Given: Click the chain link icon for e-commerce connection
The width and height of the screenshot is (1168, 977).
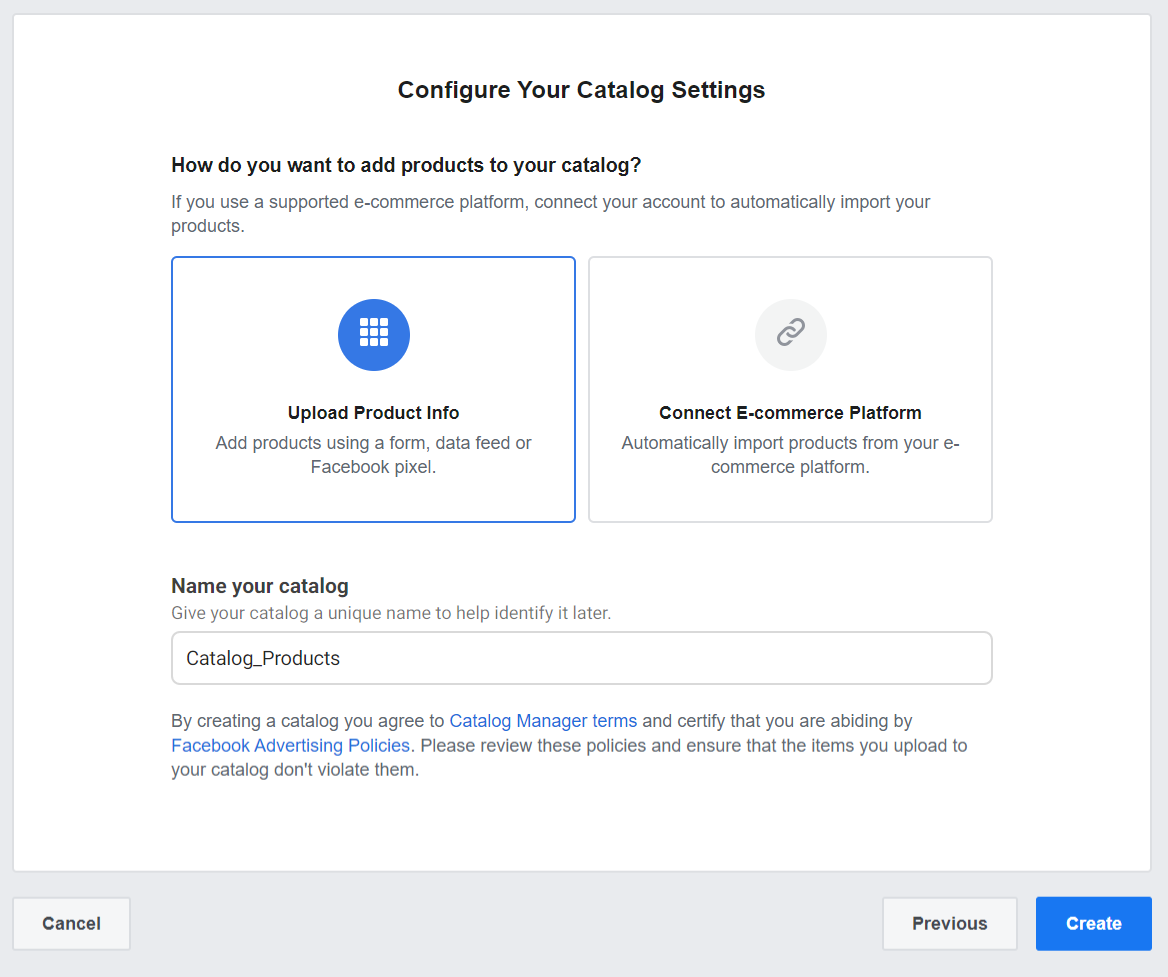Looking at the screenshot, I should [x=790, y=334].
